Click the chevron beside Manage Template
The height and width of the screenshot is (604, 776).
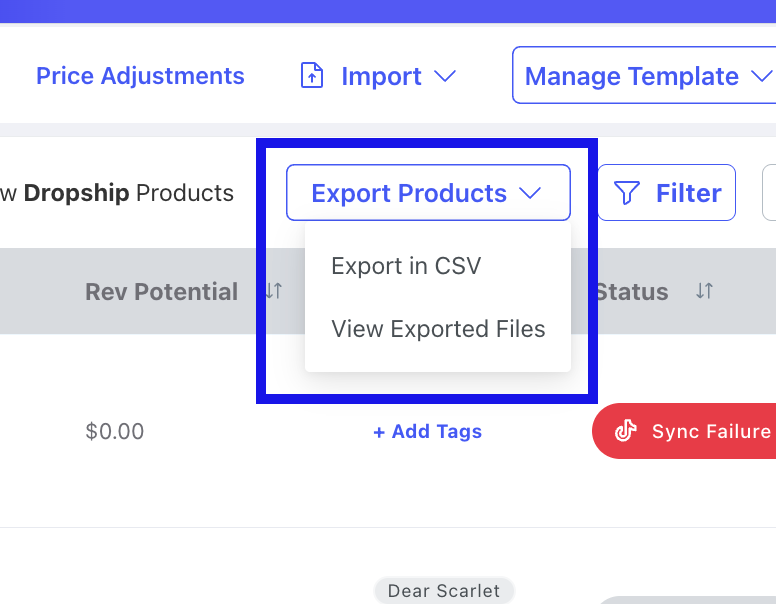coord(761,77)
